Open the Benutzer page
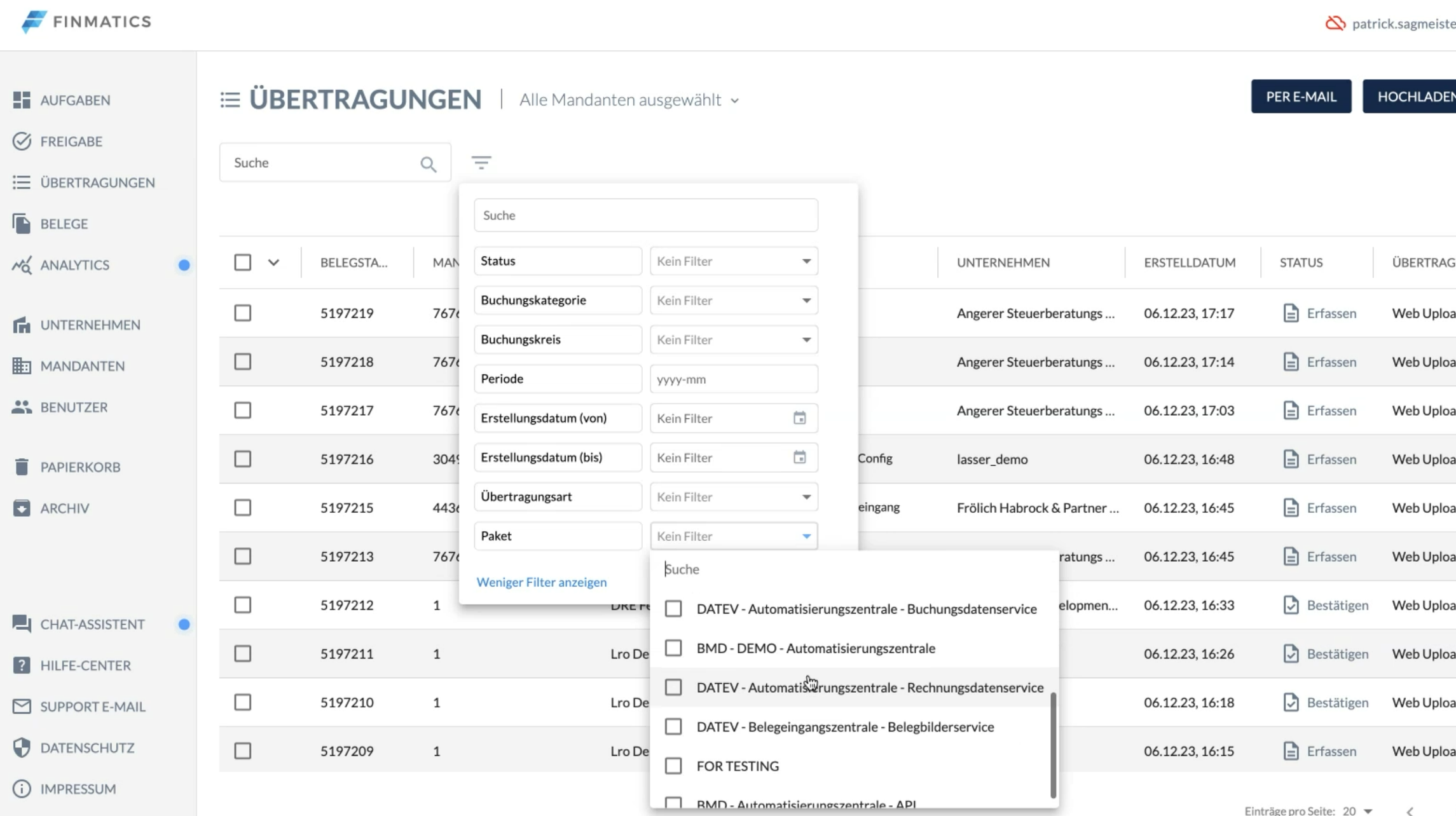Image resolution: width=1456 pixels, height=816 pixels. pyautogui.click(x=74, y=407)
